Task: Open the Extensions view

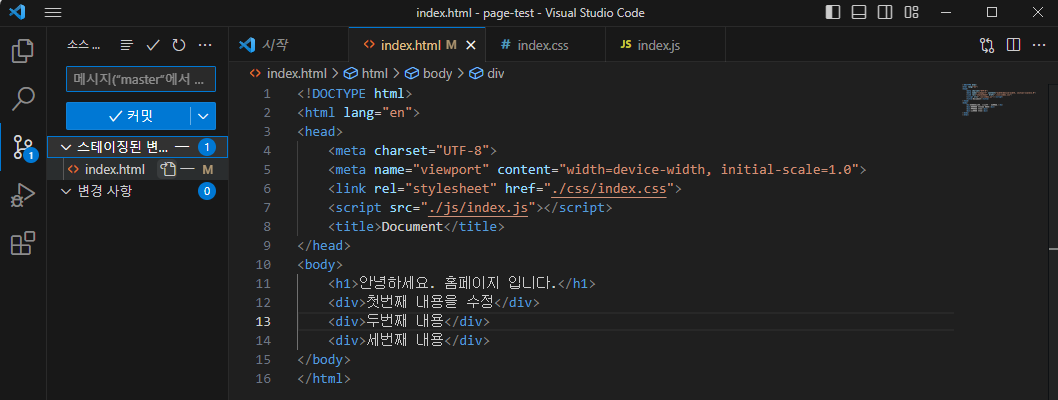Action: (22, 244)
